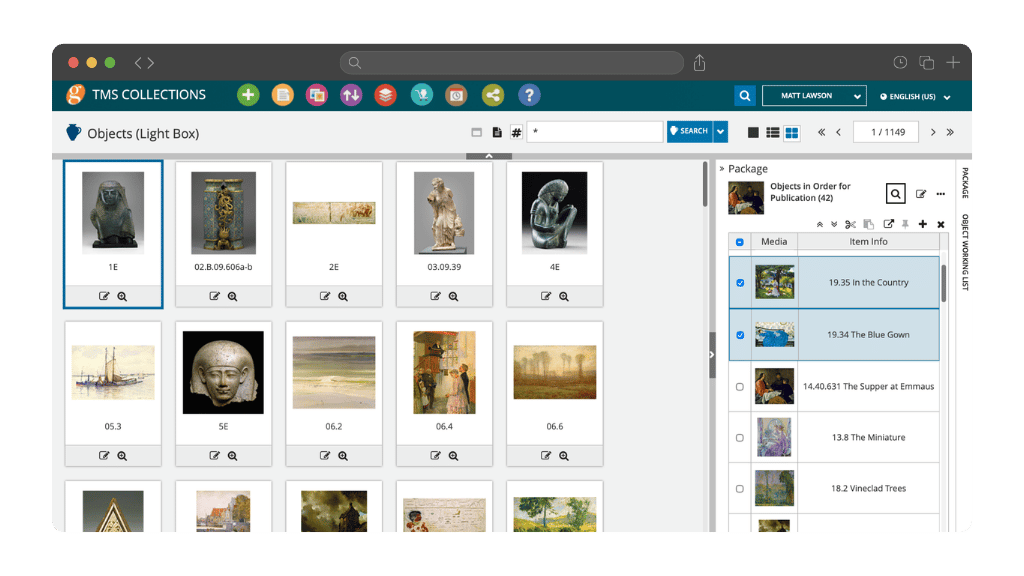Click the Item Info column header
1024x576 pixels.
pyautogui.click(x=868, y=242)
